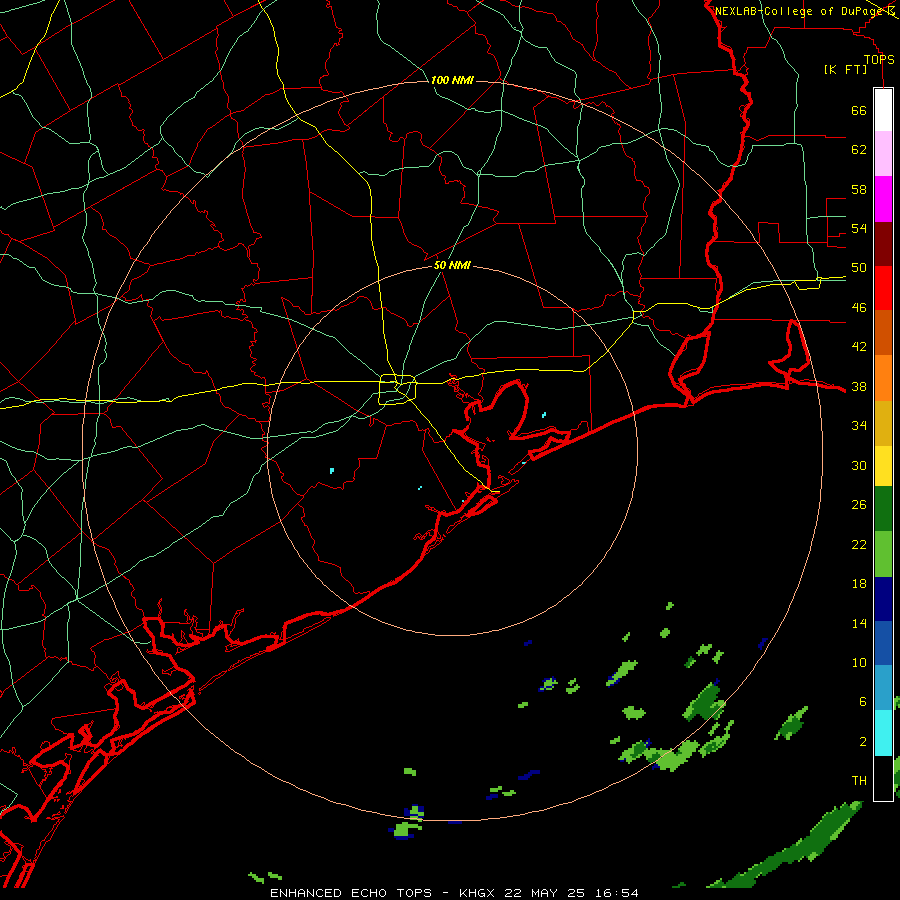Image resolution: width=900 pixels, height=900 pixels.
Task: Click the light pink legend swatch
Action: pos(883,154)
